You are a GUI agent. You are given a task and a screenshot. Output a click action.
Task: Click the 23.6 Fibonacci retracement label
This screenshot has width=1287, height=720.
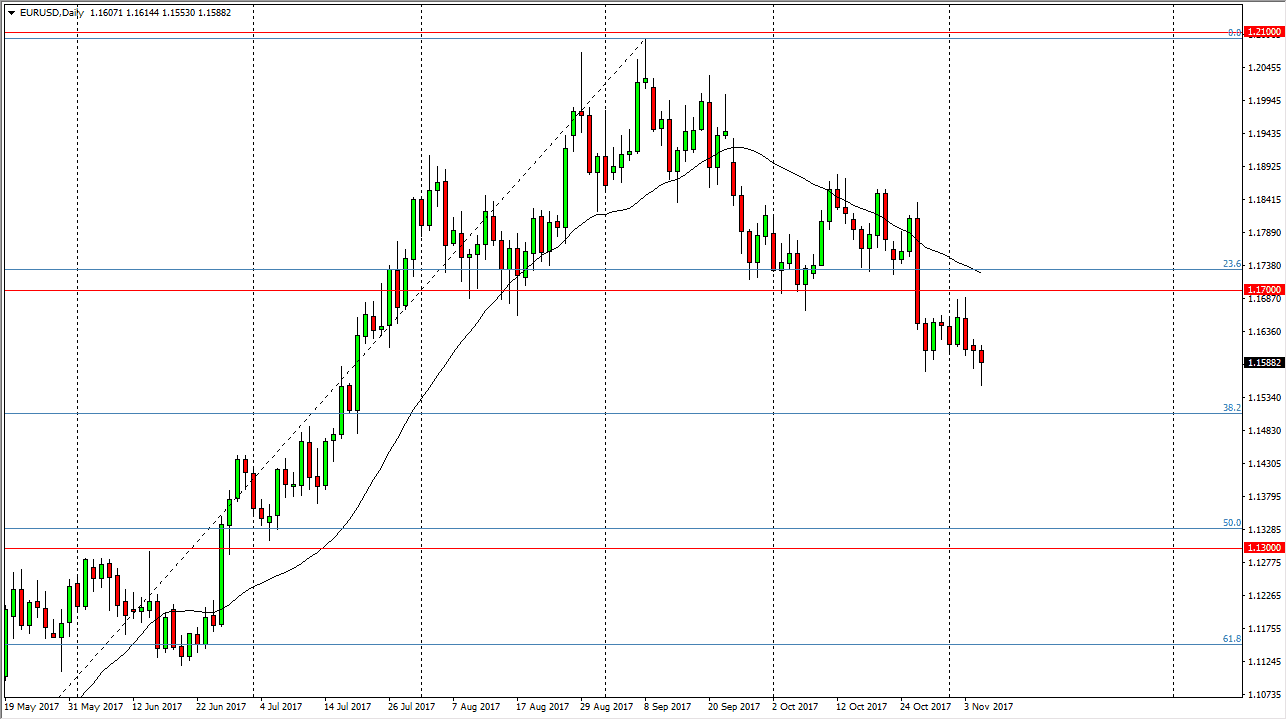[x=1231, y=265]
